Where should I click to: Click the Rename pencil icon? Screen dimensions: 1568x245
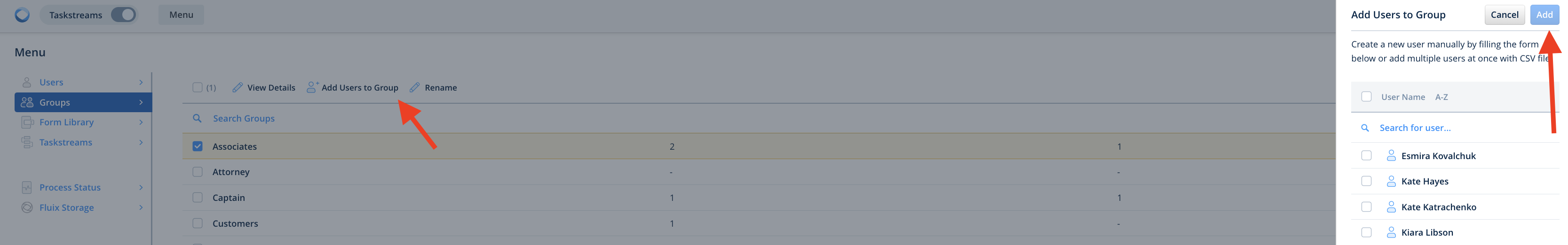[414, 88]
